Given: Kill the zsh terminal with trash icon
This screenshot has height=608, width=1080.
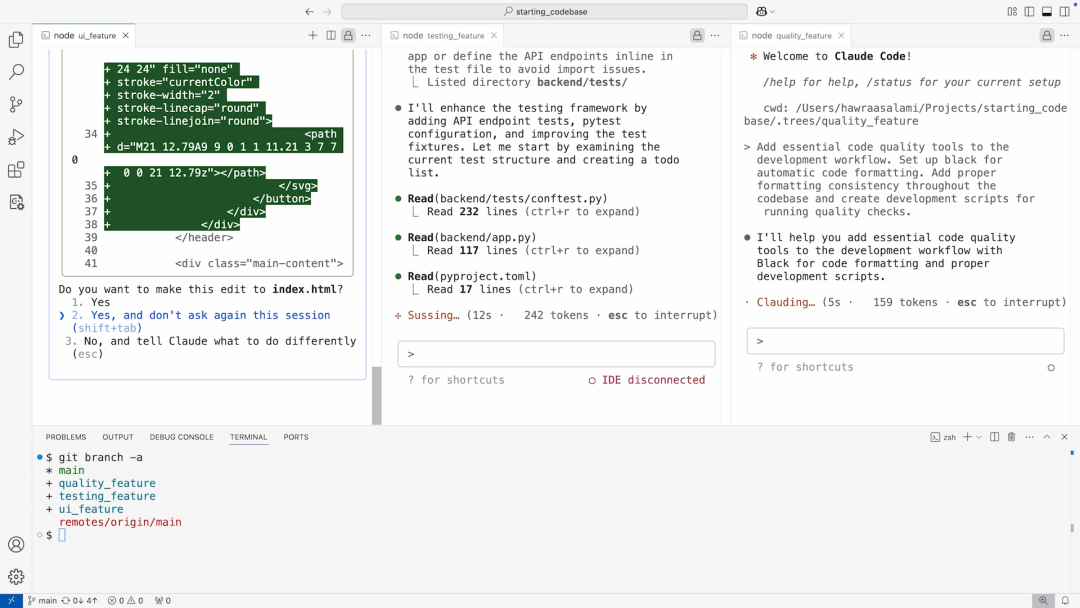Looking at the screenshot, I should (x=1011, y=437).
